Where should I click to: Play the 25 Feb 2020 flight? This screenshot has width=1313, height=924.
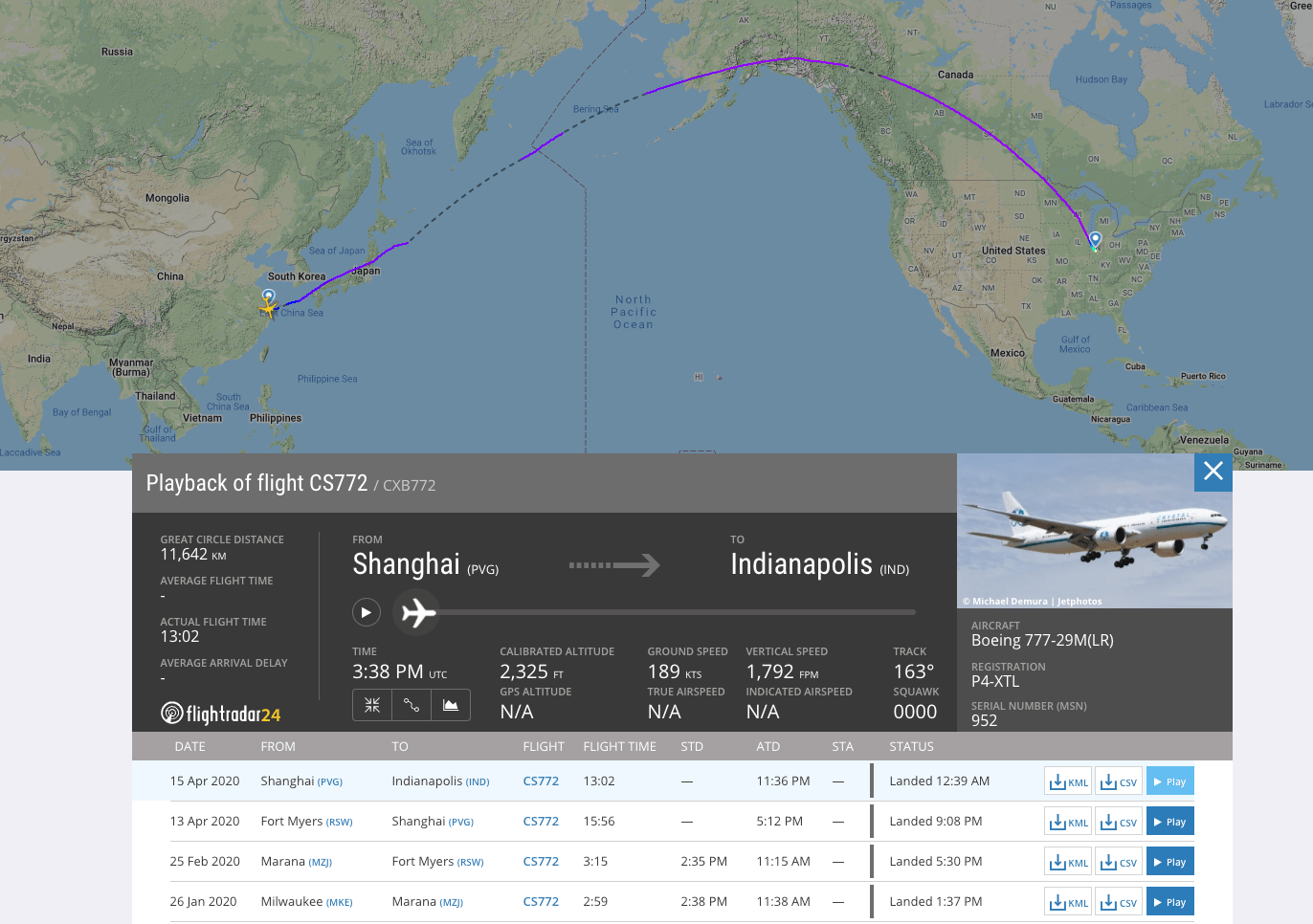pos(1170,862)
